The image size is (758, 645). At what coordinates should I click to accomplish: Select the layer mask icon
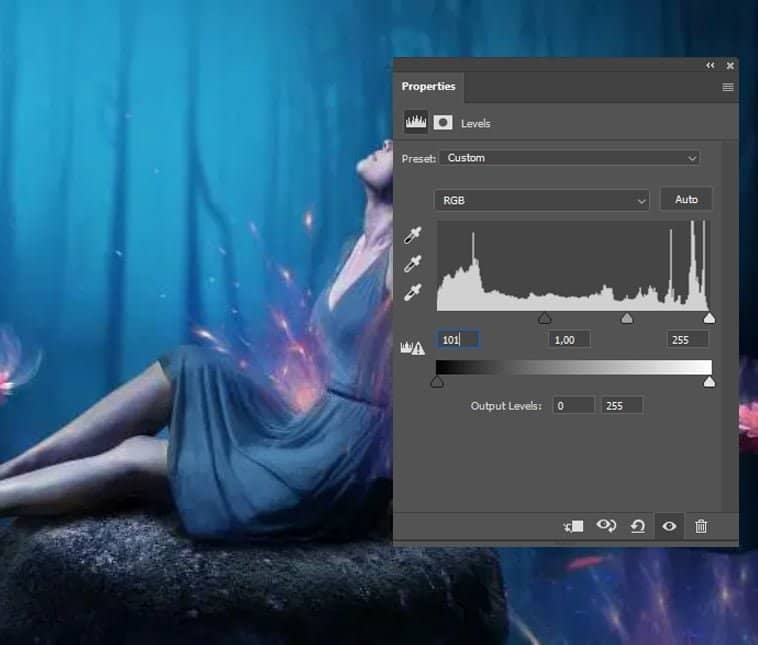coord(442,122)
